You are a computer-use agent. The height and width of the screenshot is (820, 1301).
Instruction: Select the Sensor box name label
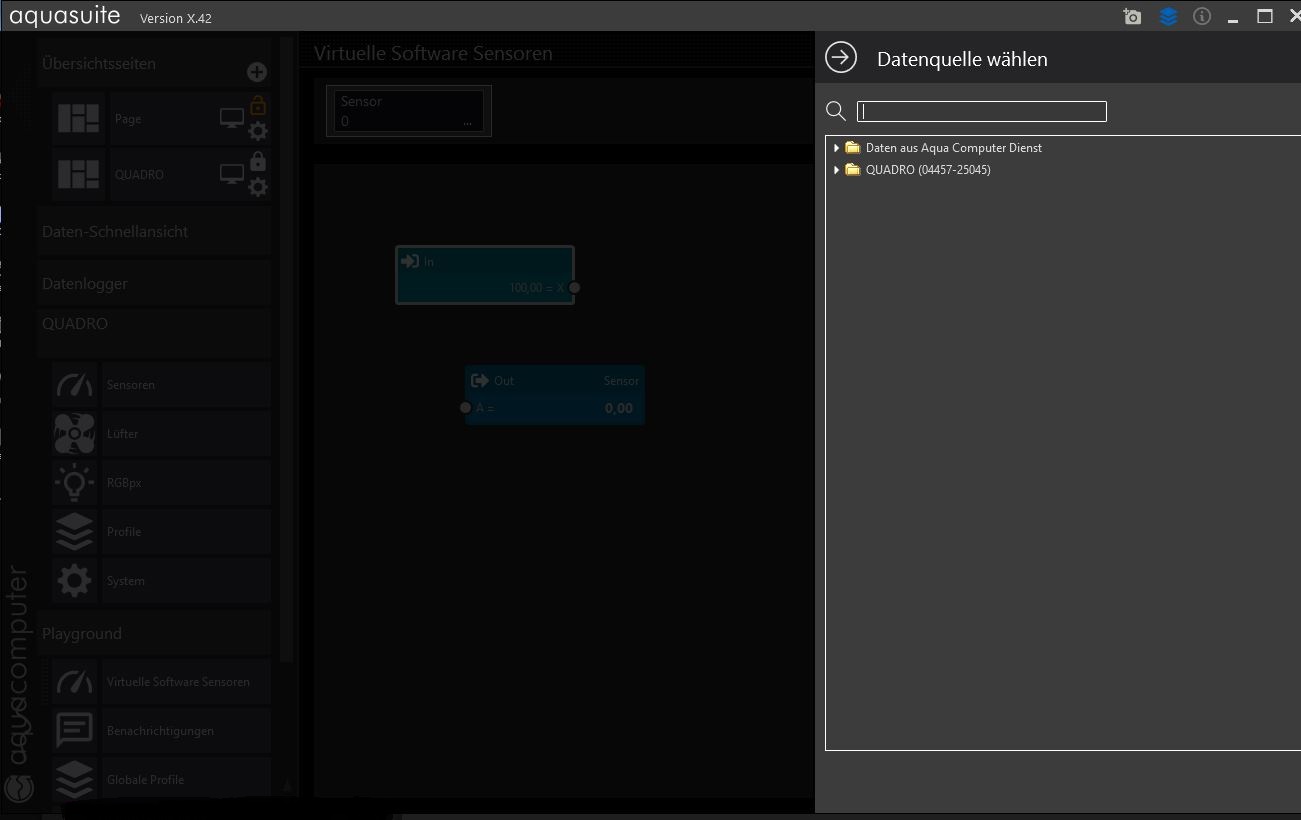pyautogui.click(x=361, y=101)
